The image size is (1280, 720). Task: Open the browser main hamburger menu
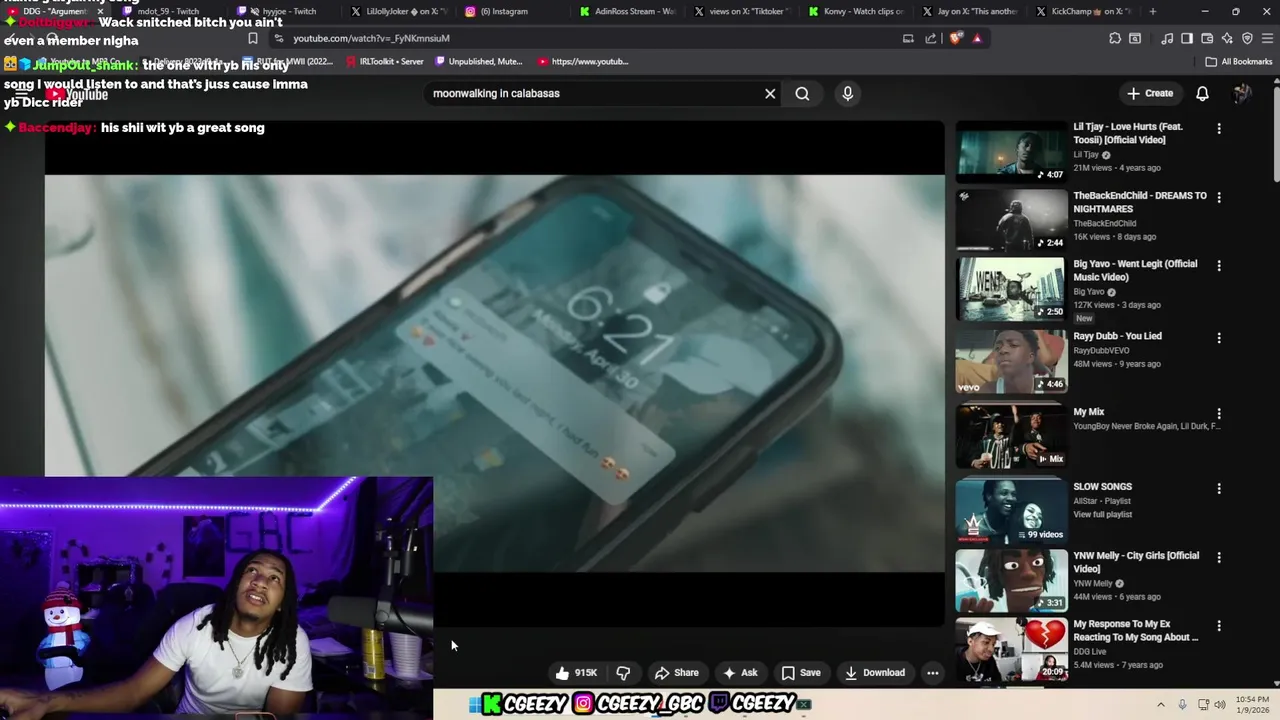[1267, 38]
